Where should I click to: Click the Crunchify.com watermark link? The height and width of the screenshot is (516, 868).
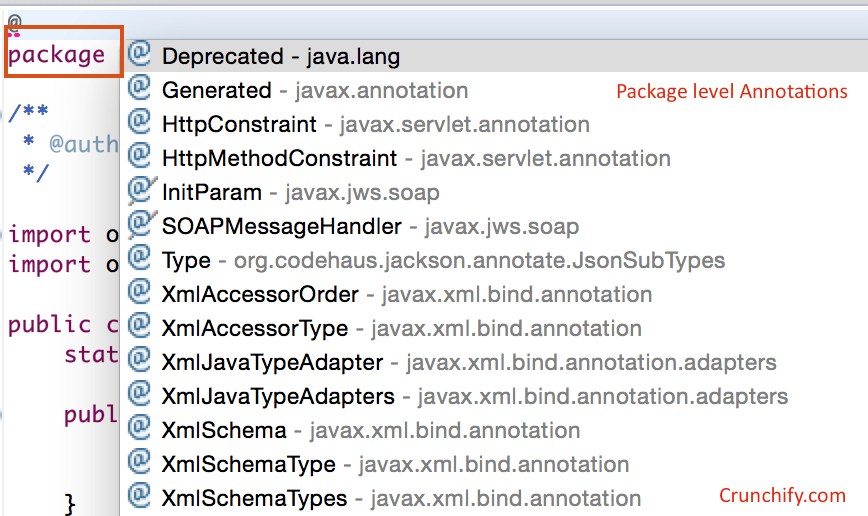tap(782, 495)
